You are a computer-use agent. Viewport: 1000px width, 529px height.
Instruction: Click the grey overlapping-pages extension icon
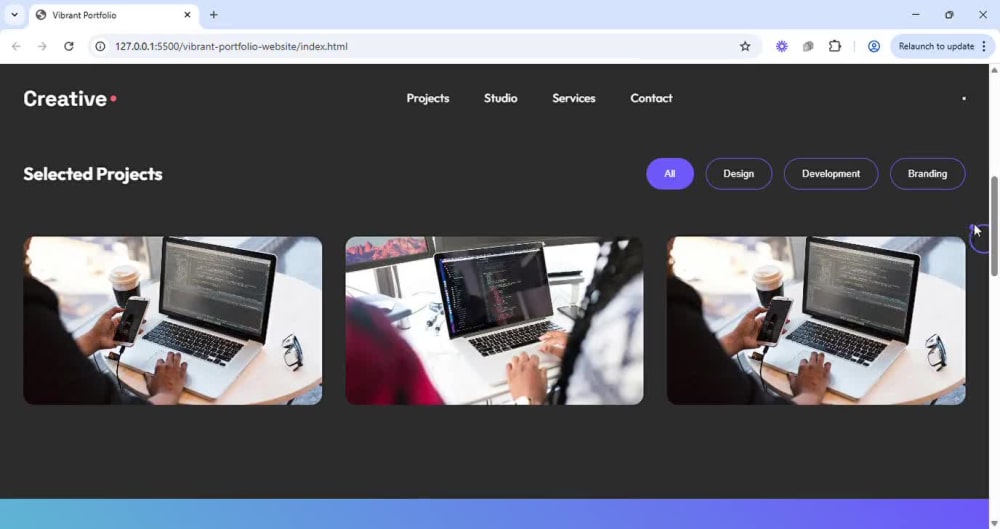coord(808,46)
